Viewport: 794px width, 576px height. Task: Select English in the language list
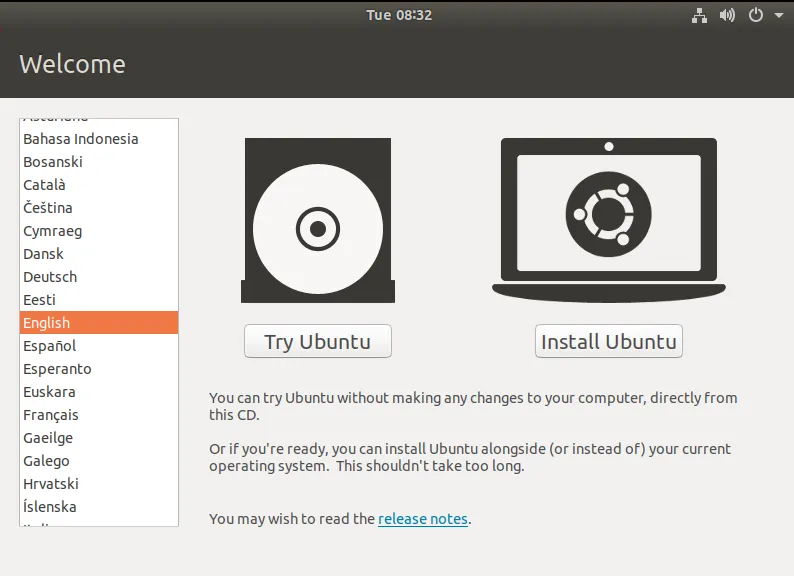[99, 323]
